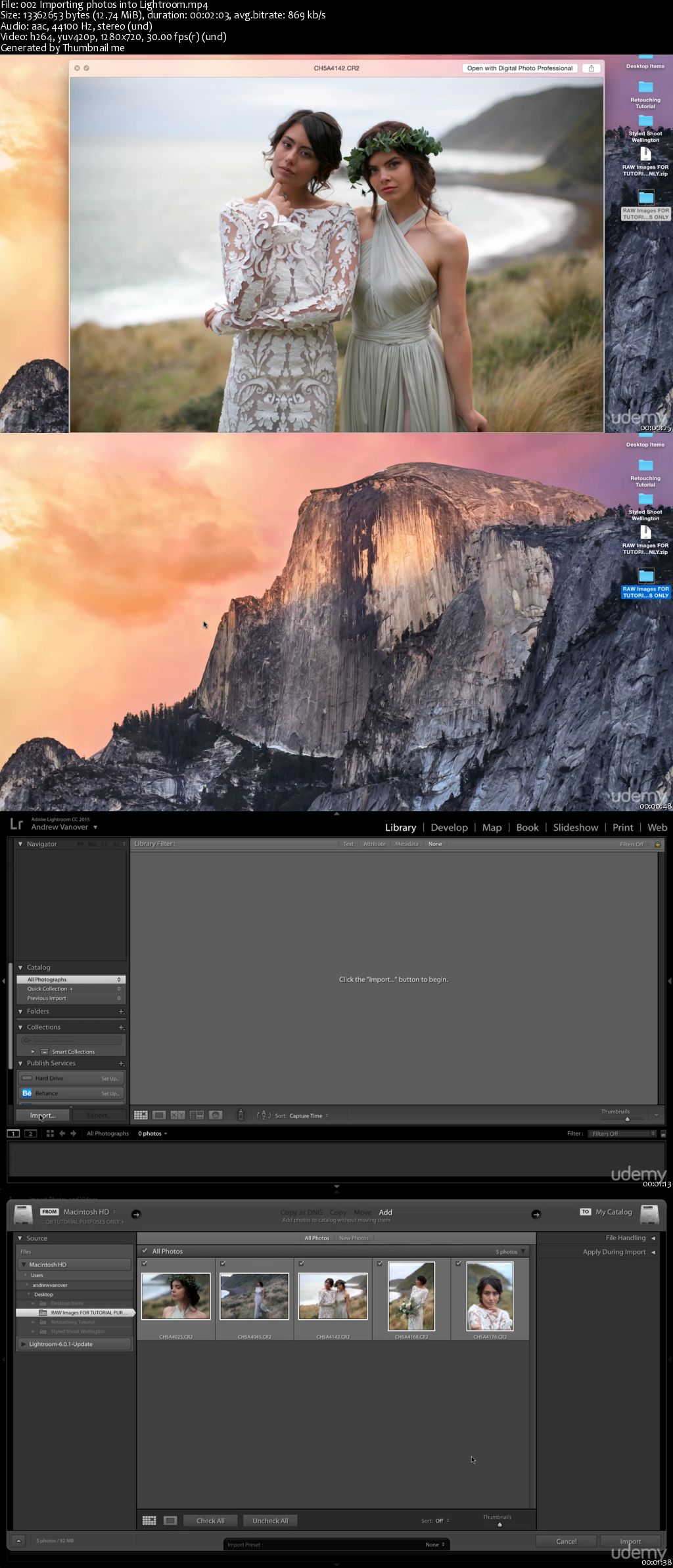
Task: Click Cancel in Import dialog
Action: coord(566,1541)
